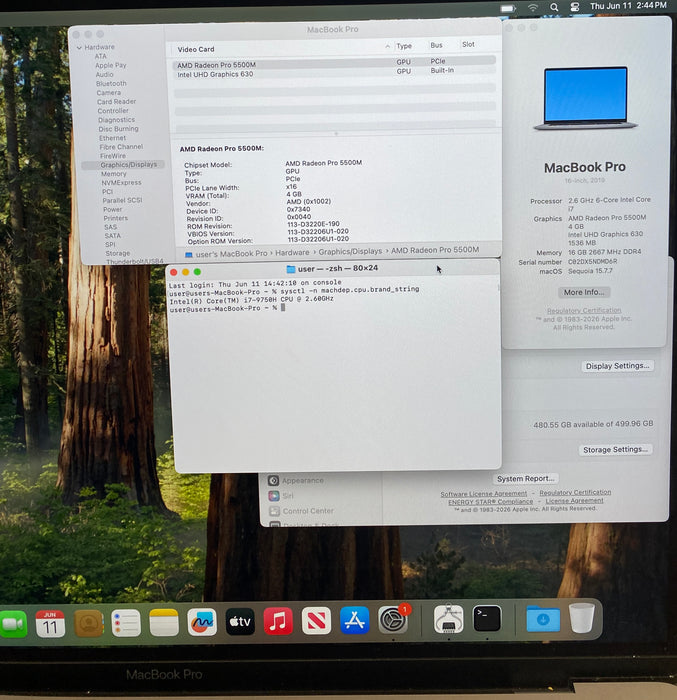Collapse the Hardware section in System Information sidebar
Screen dimensions: 677x700
(x=79, y=47)
